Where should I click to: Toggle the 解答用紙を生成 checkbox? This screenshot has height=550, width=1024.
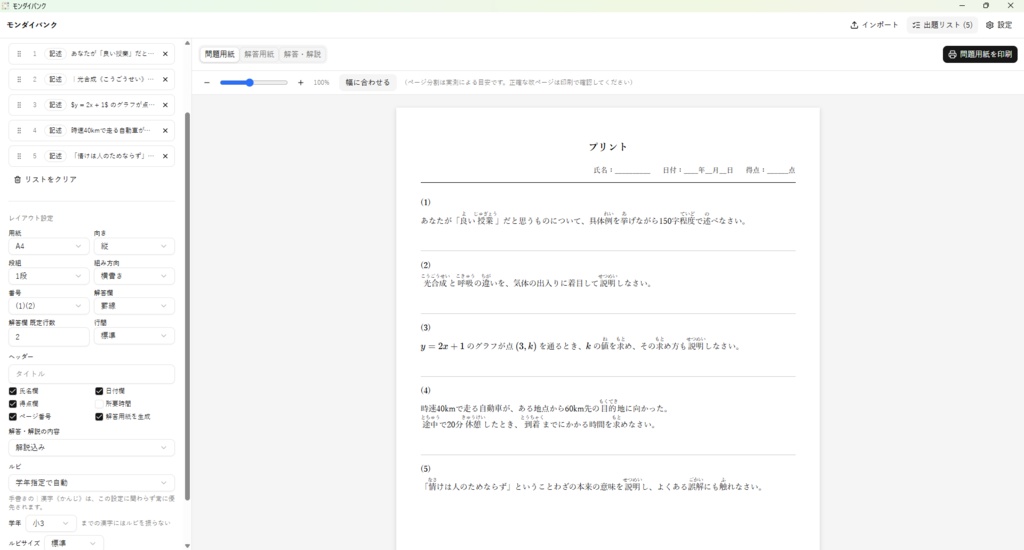99,416
